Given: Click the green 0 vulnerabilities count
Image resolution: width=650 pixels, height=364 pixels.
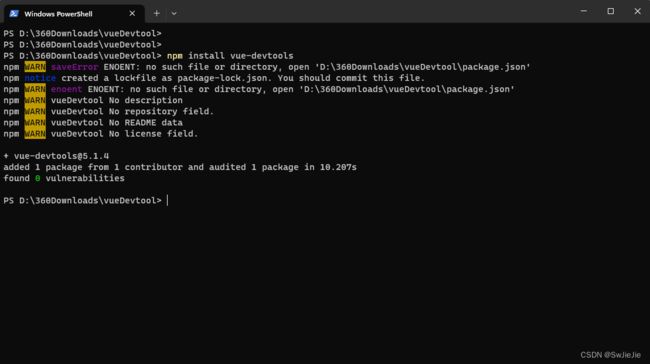Looking at the screenshot, I should pos(37,178).
